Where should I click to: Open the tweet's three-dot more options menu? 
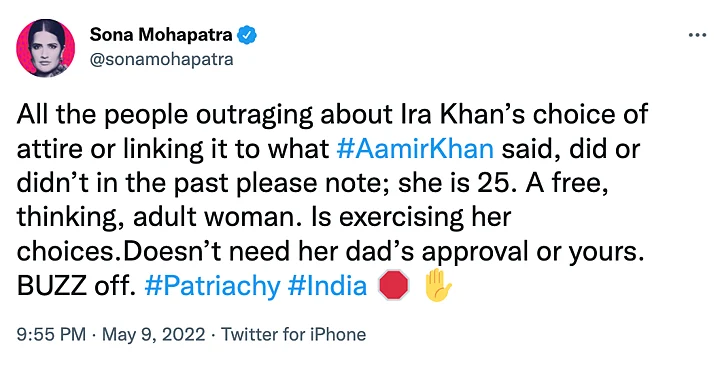click(698, 35)
